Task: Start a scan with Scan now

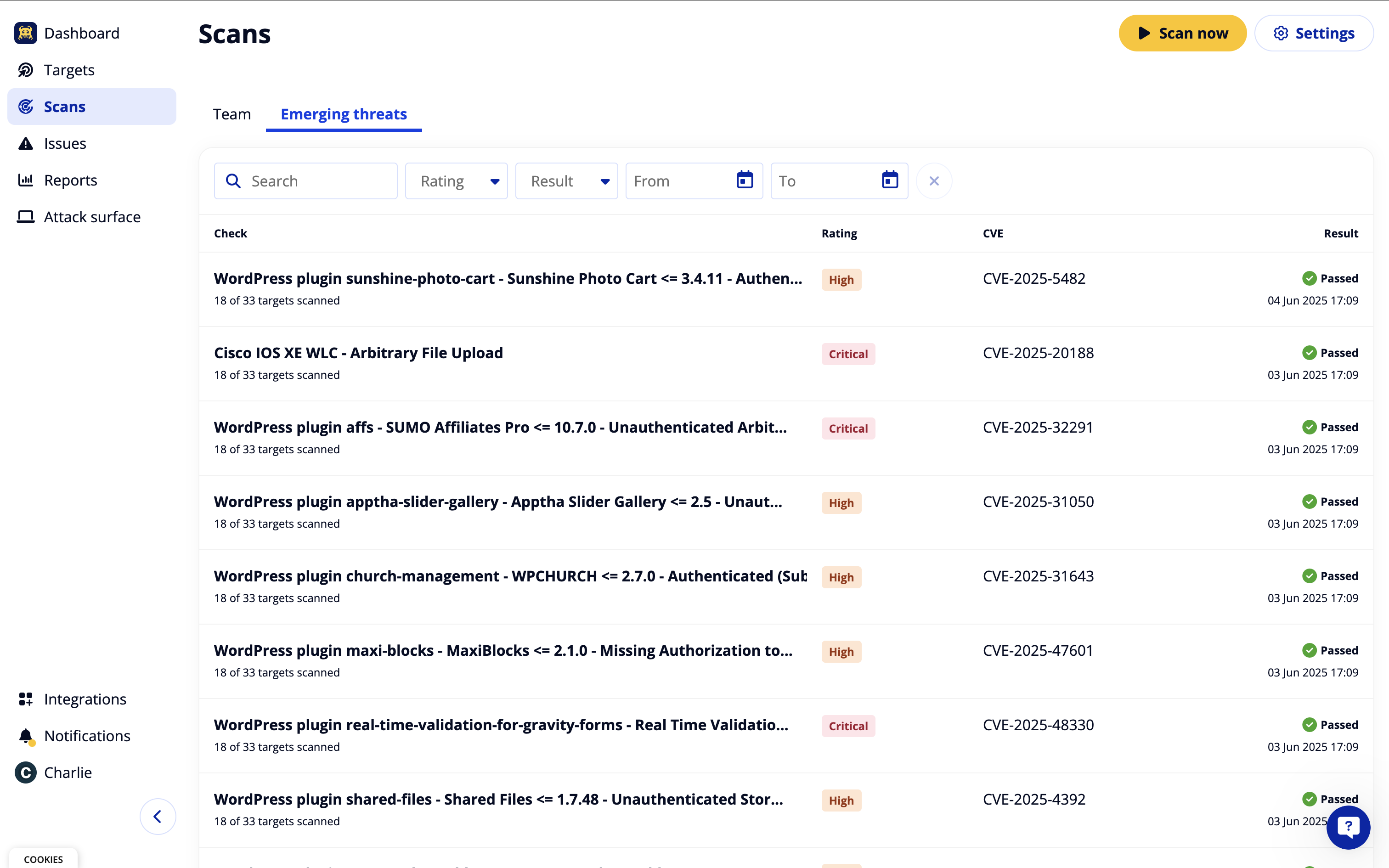Action: (1182, 33)
